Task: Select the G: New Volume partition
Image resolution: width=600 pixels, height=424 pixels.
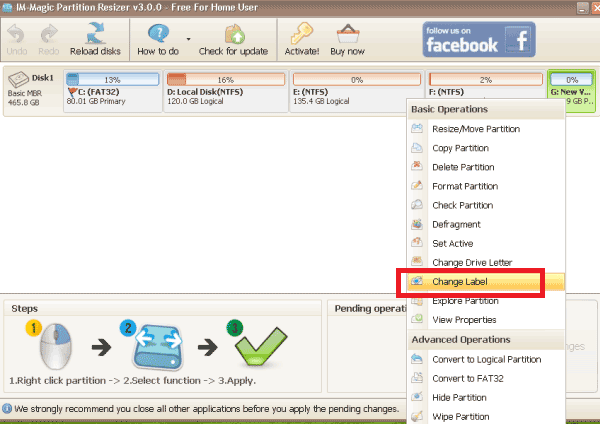Action: pos(572,91)
